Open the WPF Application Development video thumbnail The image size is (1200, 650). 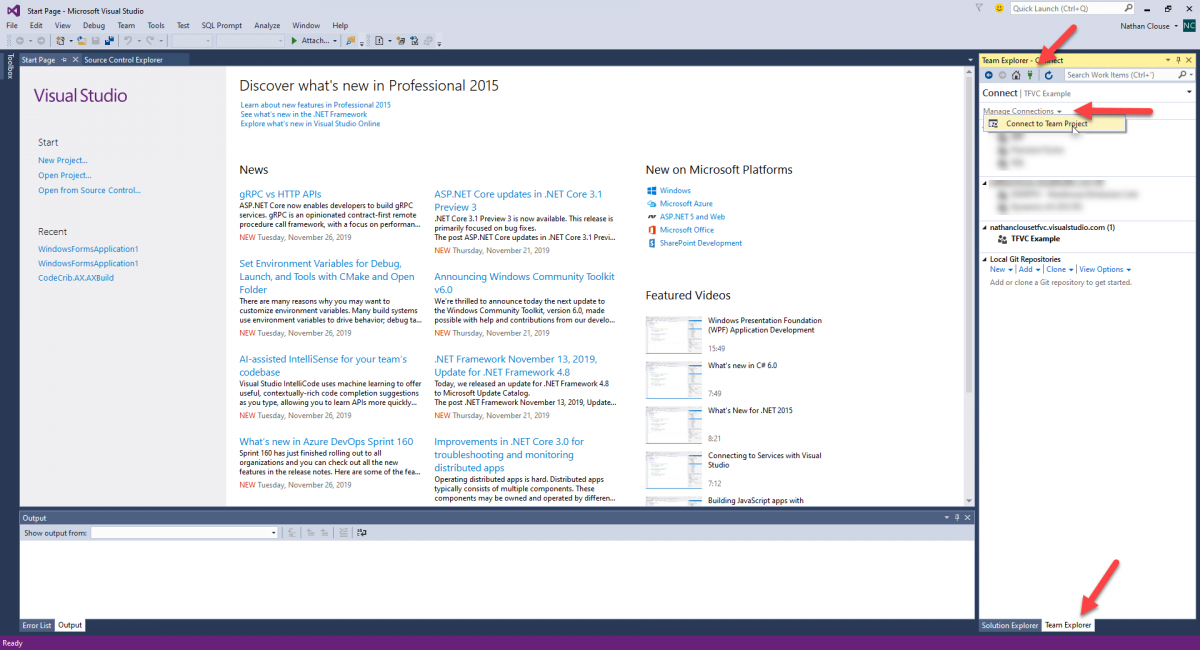click(673, 335)
